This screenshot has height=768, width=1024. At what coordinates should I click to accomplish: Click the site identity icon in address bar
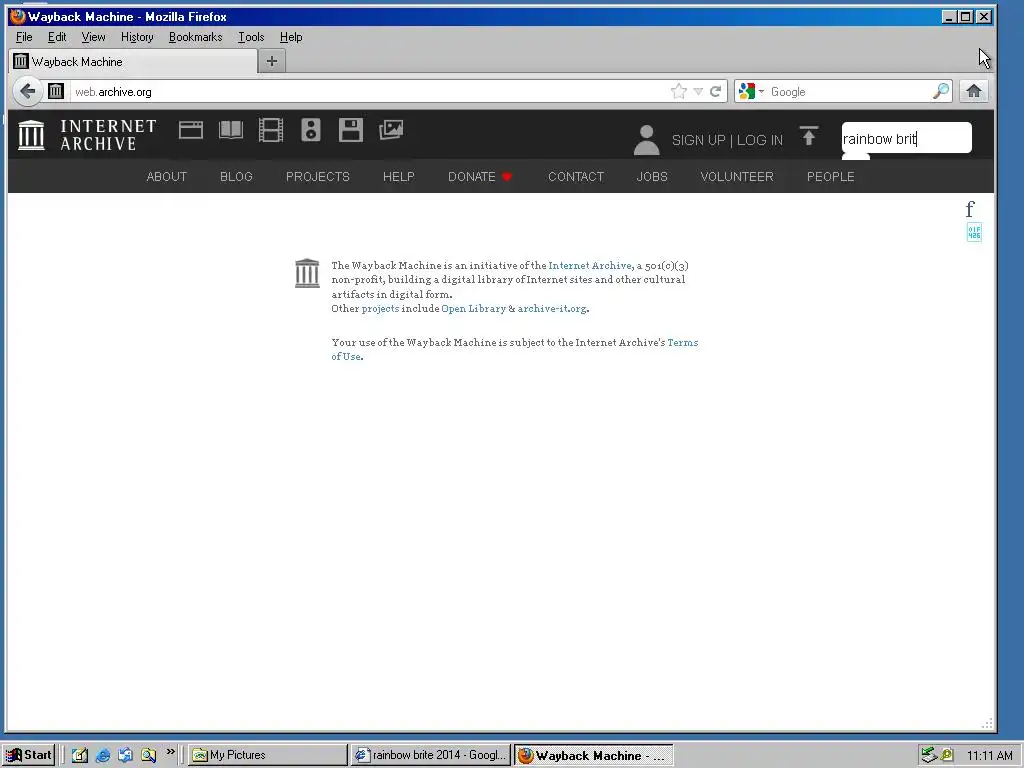(x=56, y=91)
